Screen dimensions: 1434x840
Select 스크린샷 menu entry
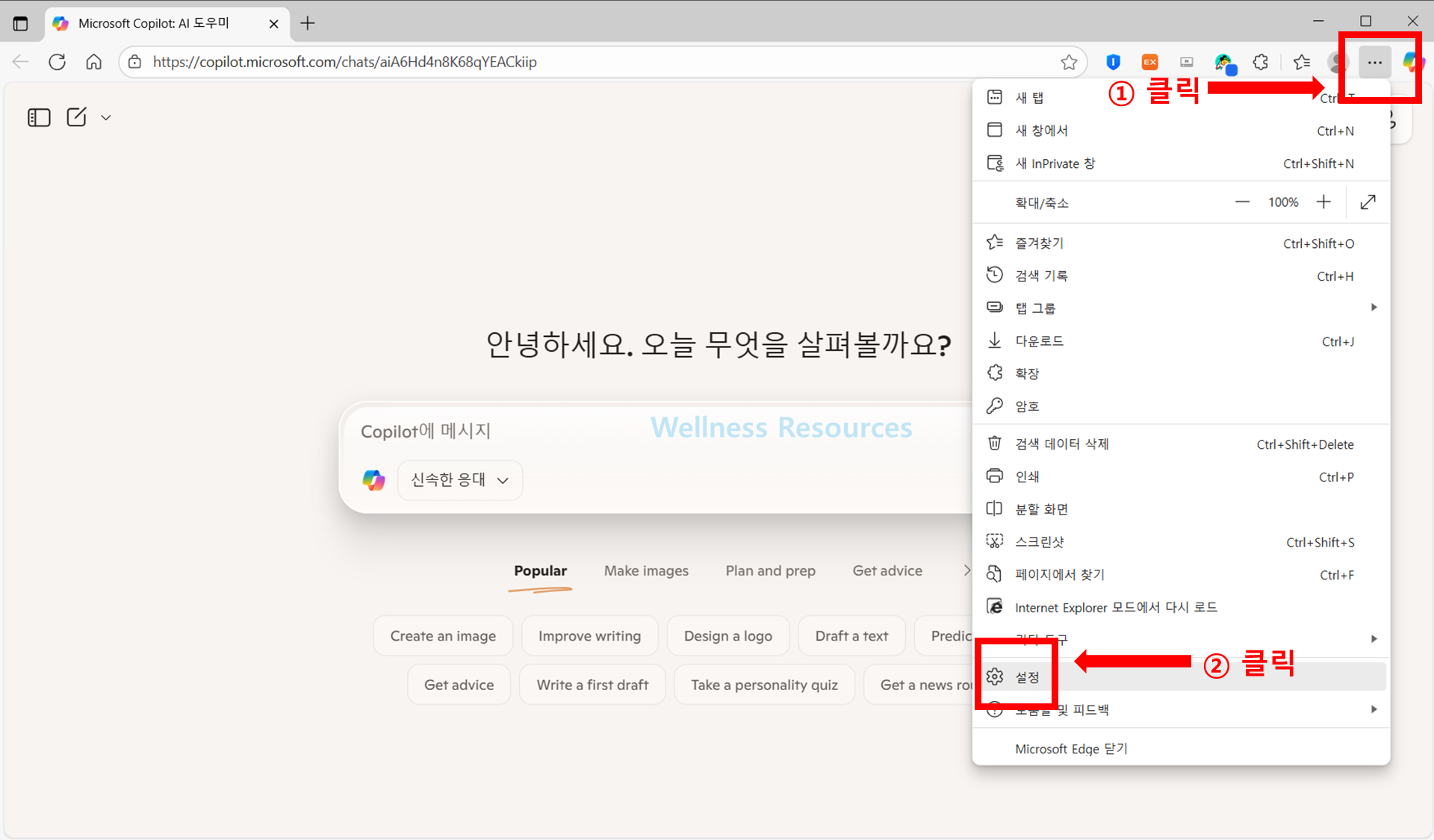[x=1180, y=541]
